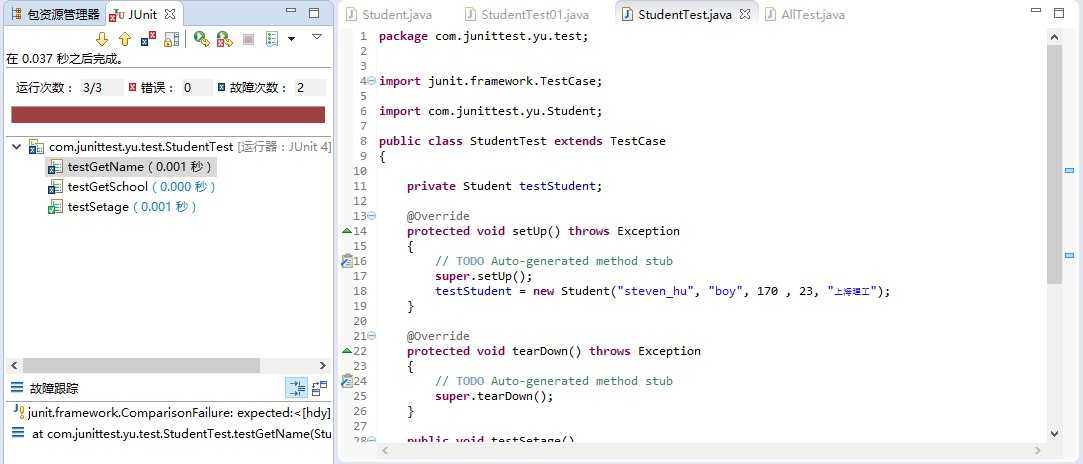
Task: Minimize the editor area
Action: 1036,10
